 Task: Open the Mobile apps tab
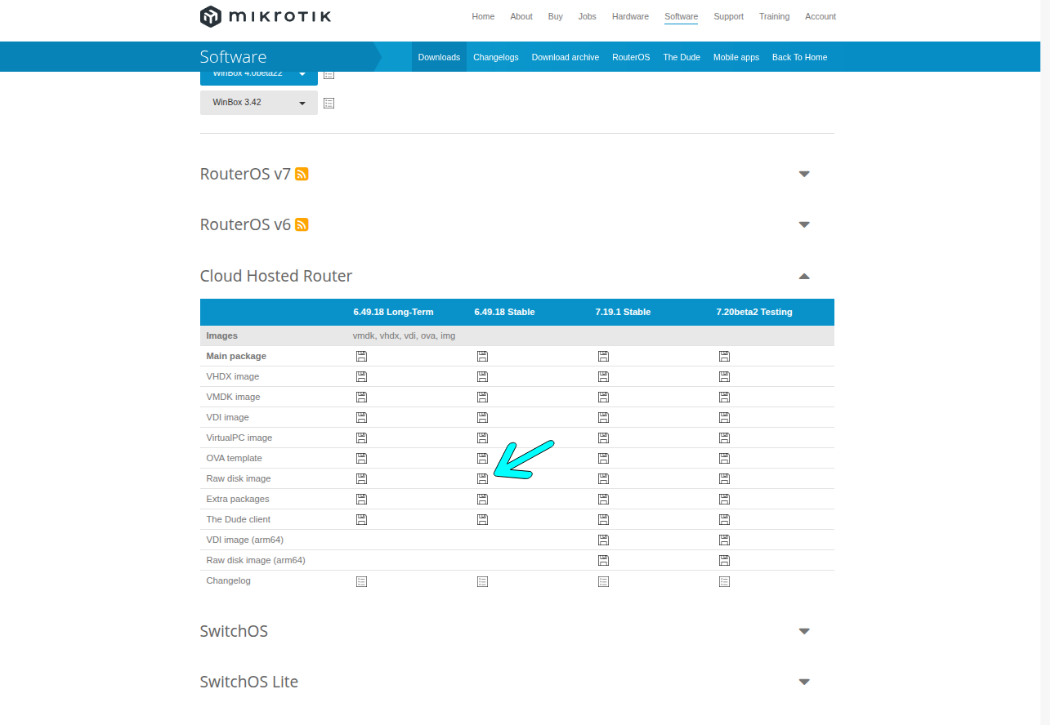736,57
